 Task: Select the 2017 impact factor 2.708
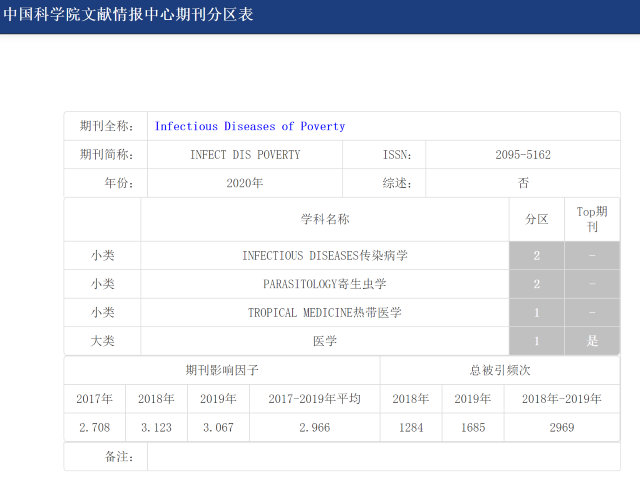pyautogui.click(x=95, y=427)
